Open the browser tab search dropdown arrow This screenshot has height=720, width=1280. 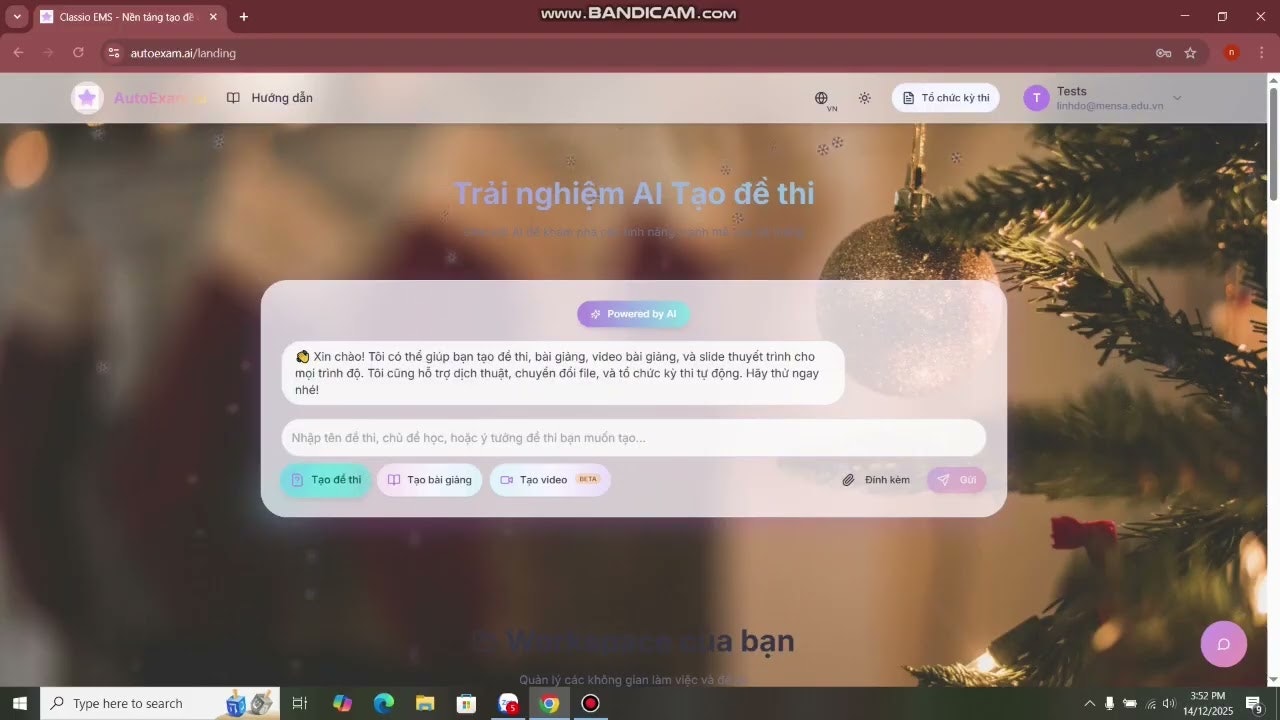[x=16, y=16]
